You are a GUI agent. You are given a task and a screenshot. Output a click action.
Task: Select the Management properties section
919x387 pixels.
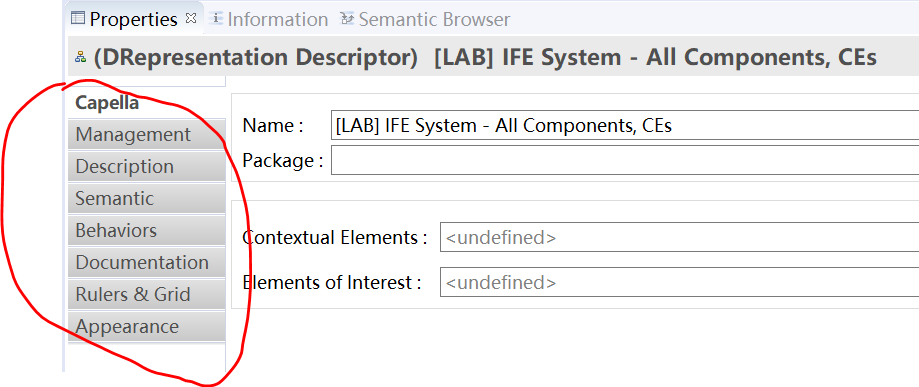tap(147, 134)
